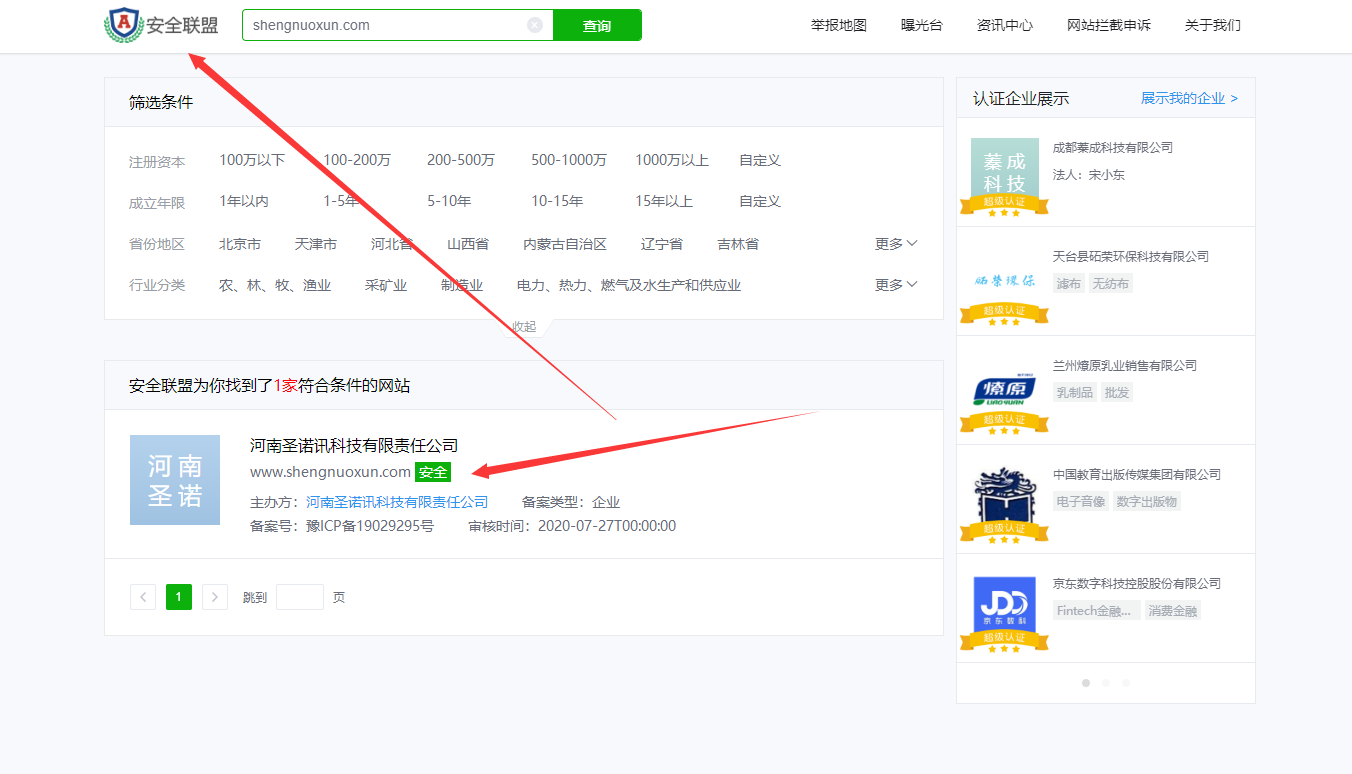Select founding period 15年以上
Viewport: 1352px width, 774px height.
pyautogui.click(x=664, y=201)
